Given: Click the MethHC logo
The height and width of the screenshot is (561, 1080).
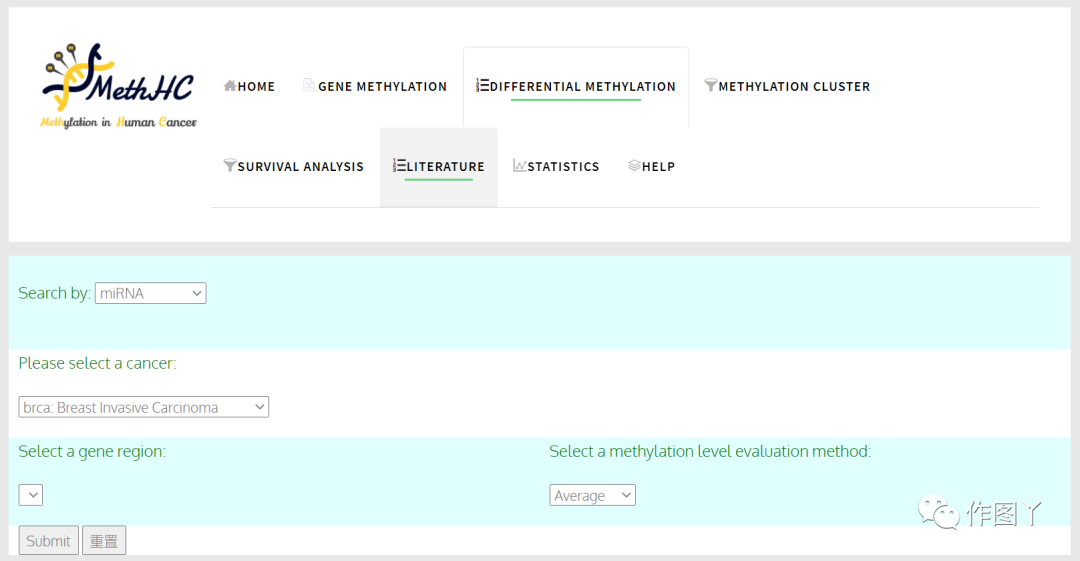Looking at the screenshot, I should point(118,86).
